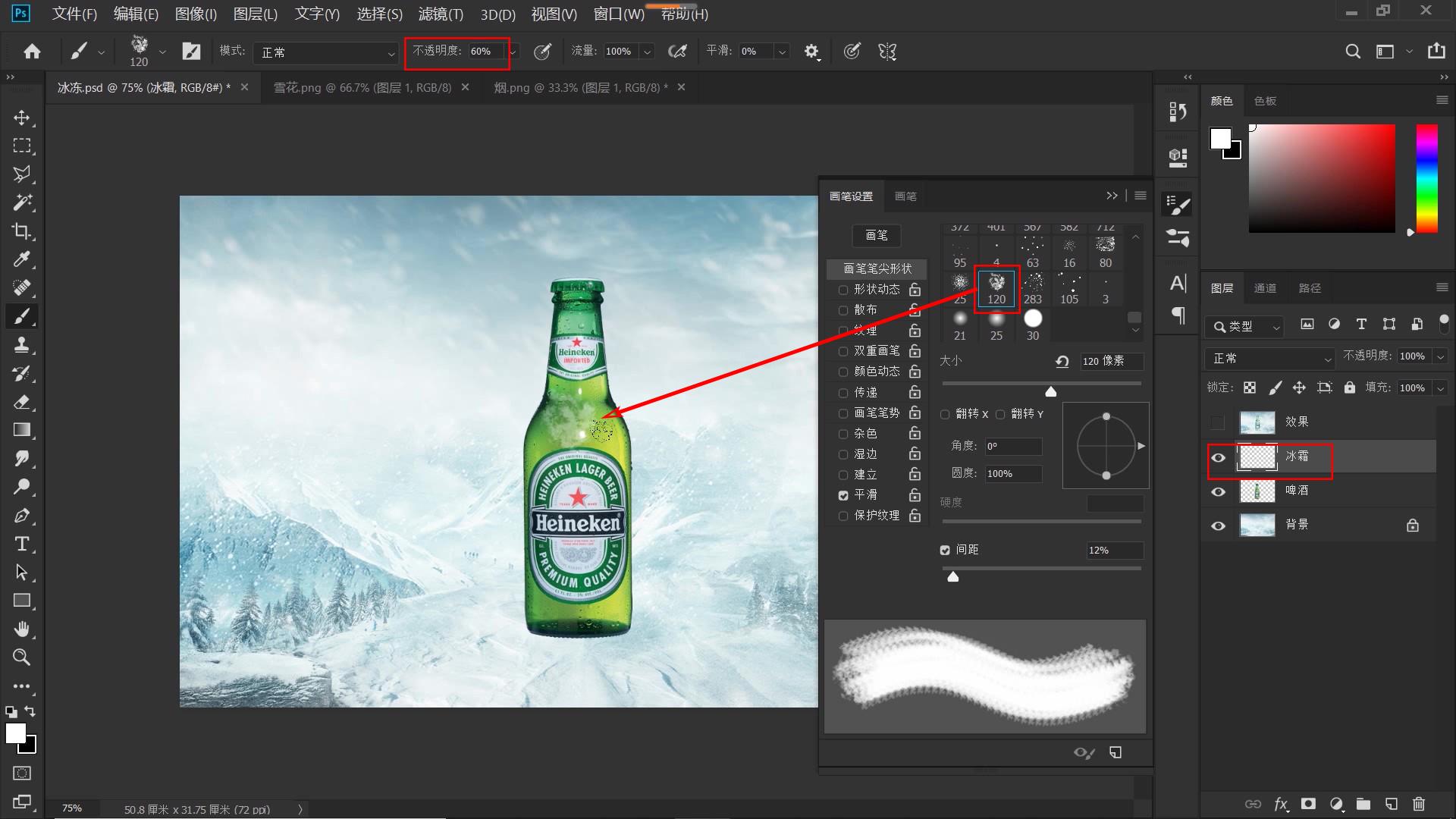Enable the 颜色动态 checkbox
Viewport: 1456px width, 819px height.
pos(843,372)
